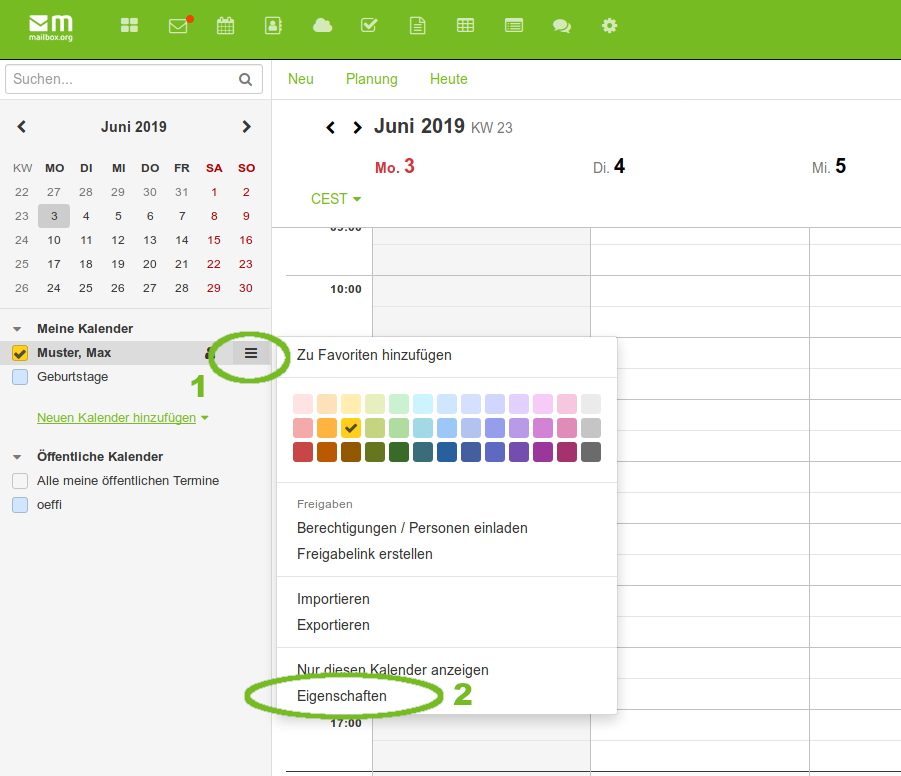
Task: Open the Portal app grid icon
Action: point(129,25)
